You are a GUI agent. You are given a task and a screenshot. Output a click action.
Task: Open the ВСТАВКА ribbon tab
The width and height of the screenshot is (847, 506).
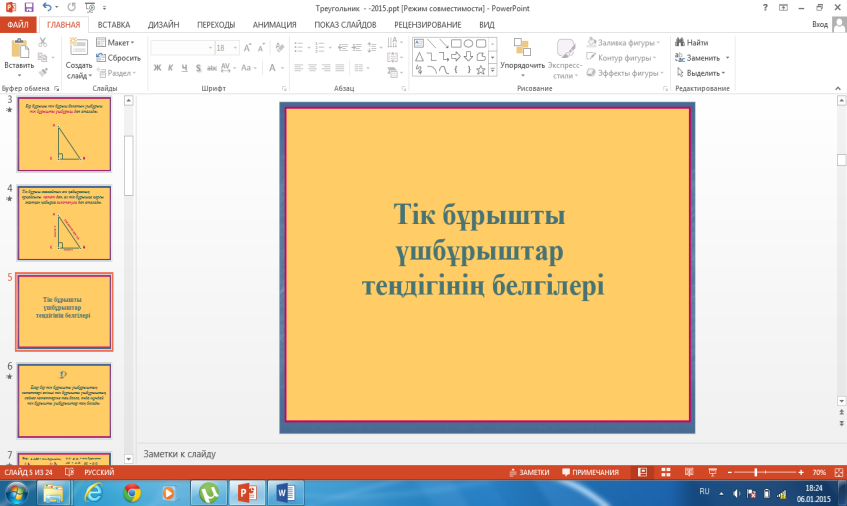coord(114,24)
